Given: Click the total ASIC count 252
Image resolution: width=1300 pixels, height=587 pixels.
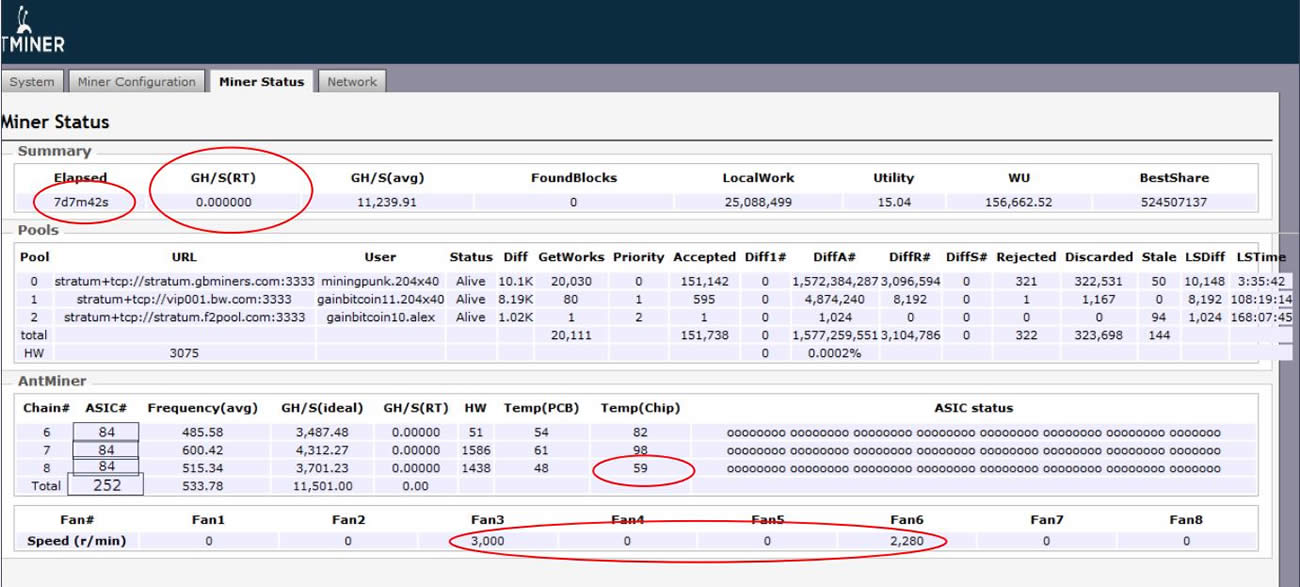Looking at the screenshot, I should tap(105, 486).
